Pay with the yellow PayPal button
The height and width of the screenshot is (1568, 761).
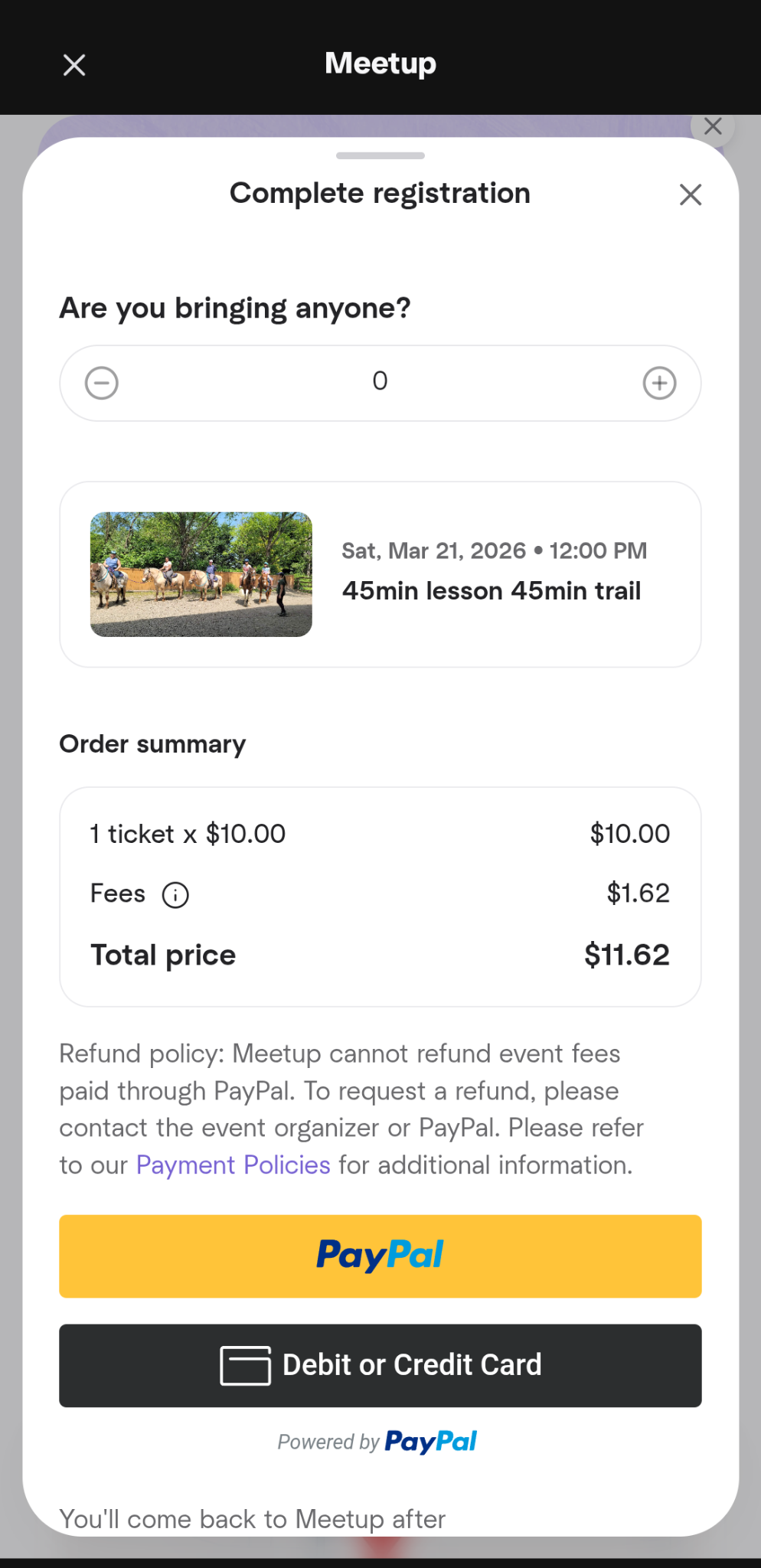(380, 1256)
